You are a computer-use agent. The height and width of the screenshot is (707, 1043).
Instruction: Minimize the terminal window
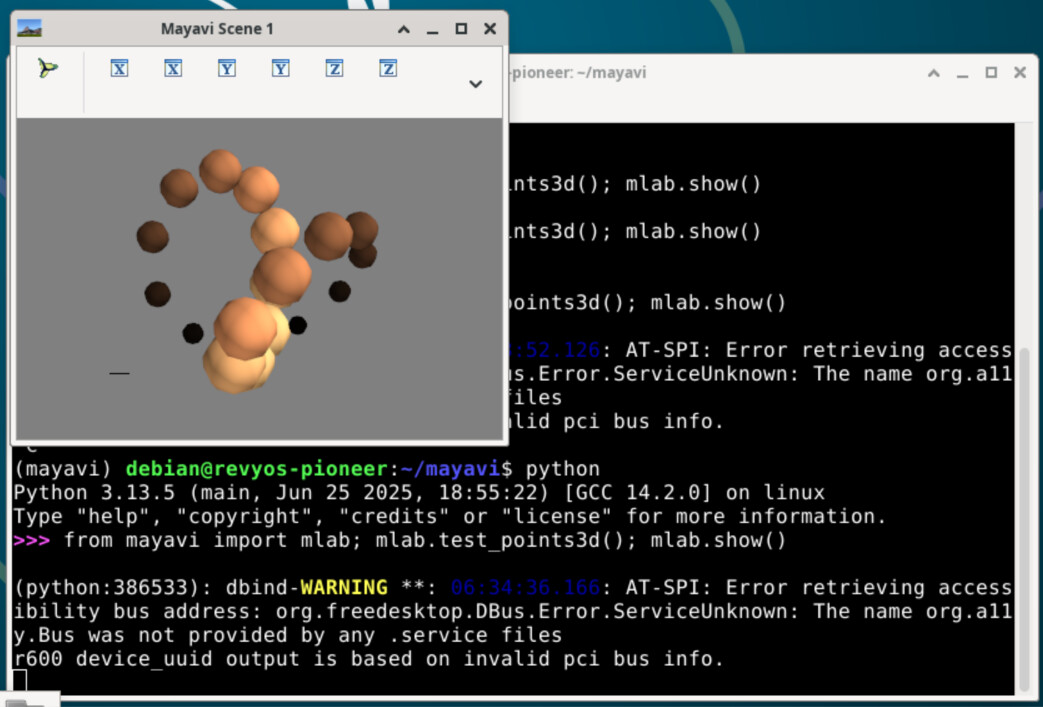[x=962, y=73]
